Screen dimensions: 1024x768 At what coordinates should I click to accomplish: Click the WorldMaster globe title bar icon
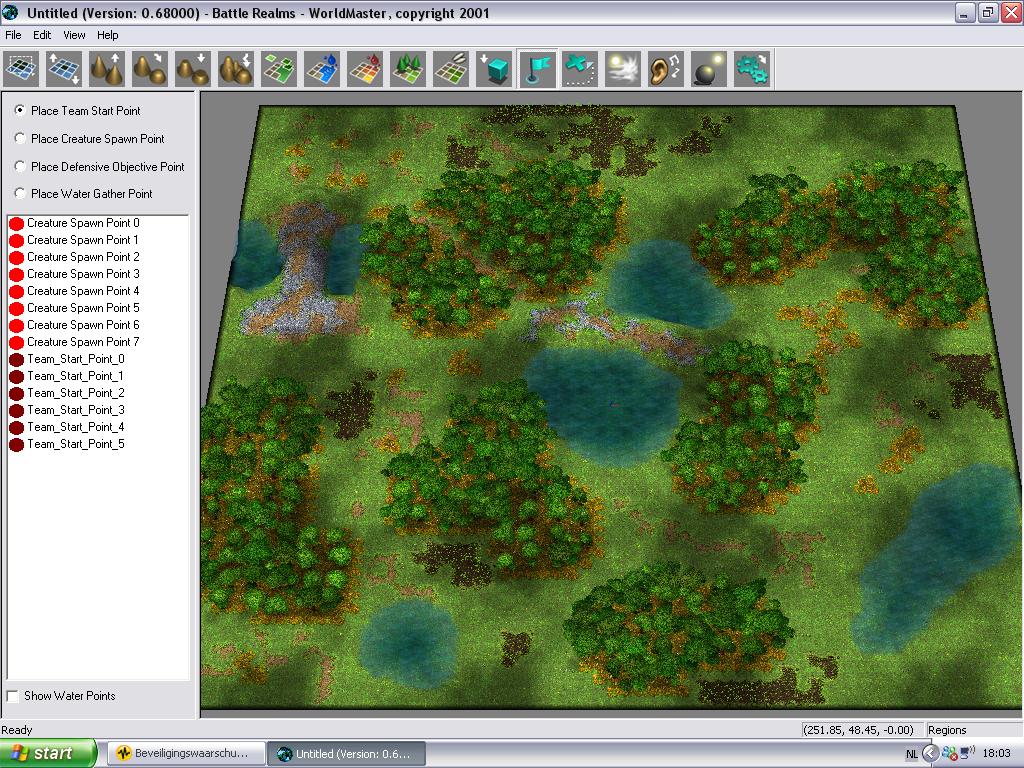tap(10, 12)
